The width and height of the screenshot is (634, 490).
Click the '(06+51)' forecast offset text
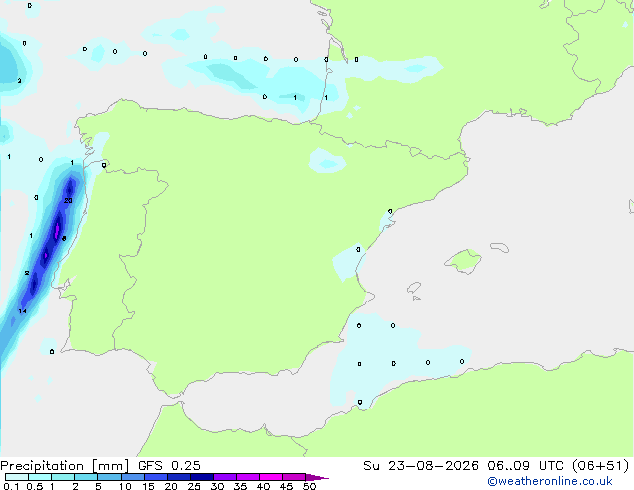(601, 466)
